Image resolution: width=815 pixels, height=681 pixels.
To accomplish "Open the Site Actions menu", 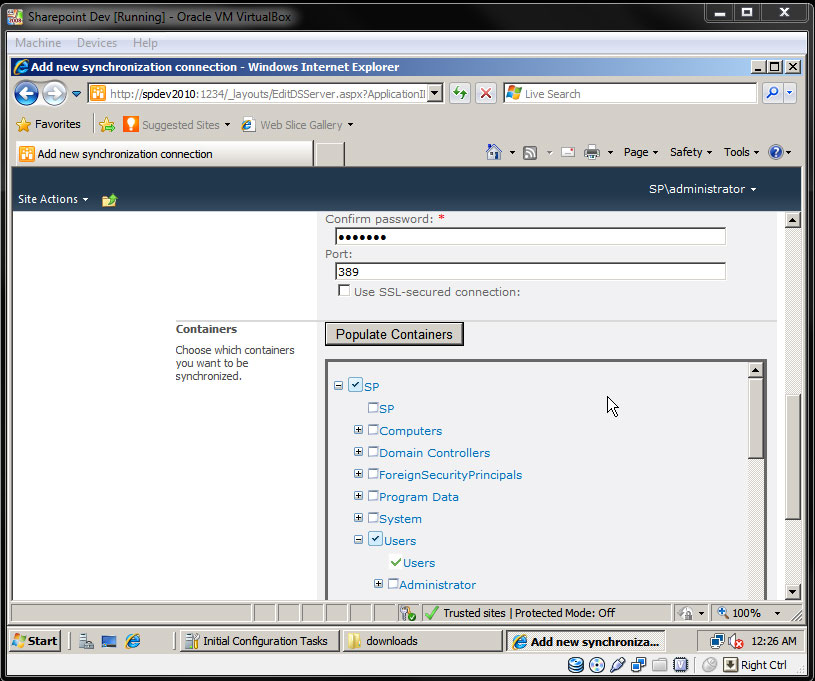I will click(53, 199).
